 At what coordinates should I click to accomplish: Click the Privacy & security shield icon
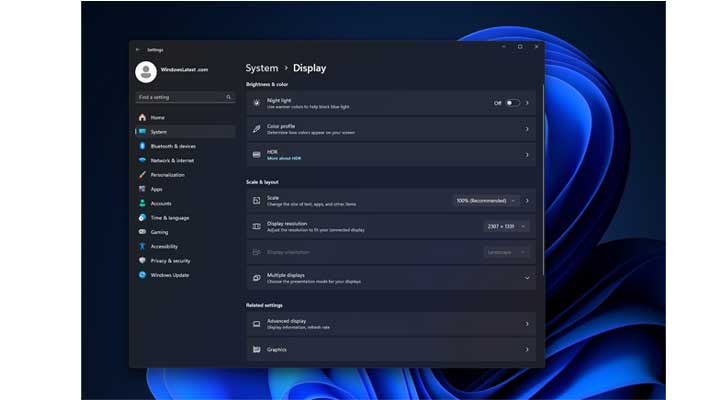(142, 260)
